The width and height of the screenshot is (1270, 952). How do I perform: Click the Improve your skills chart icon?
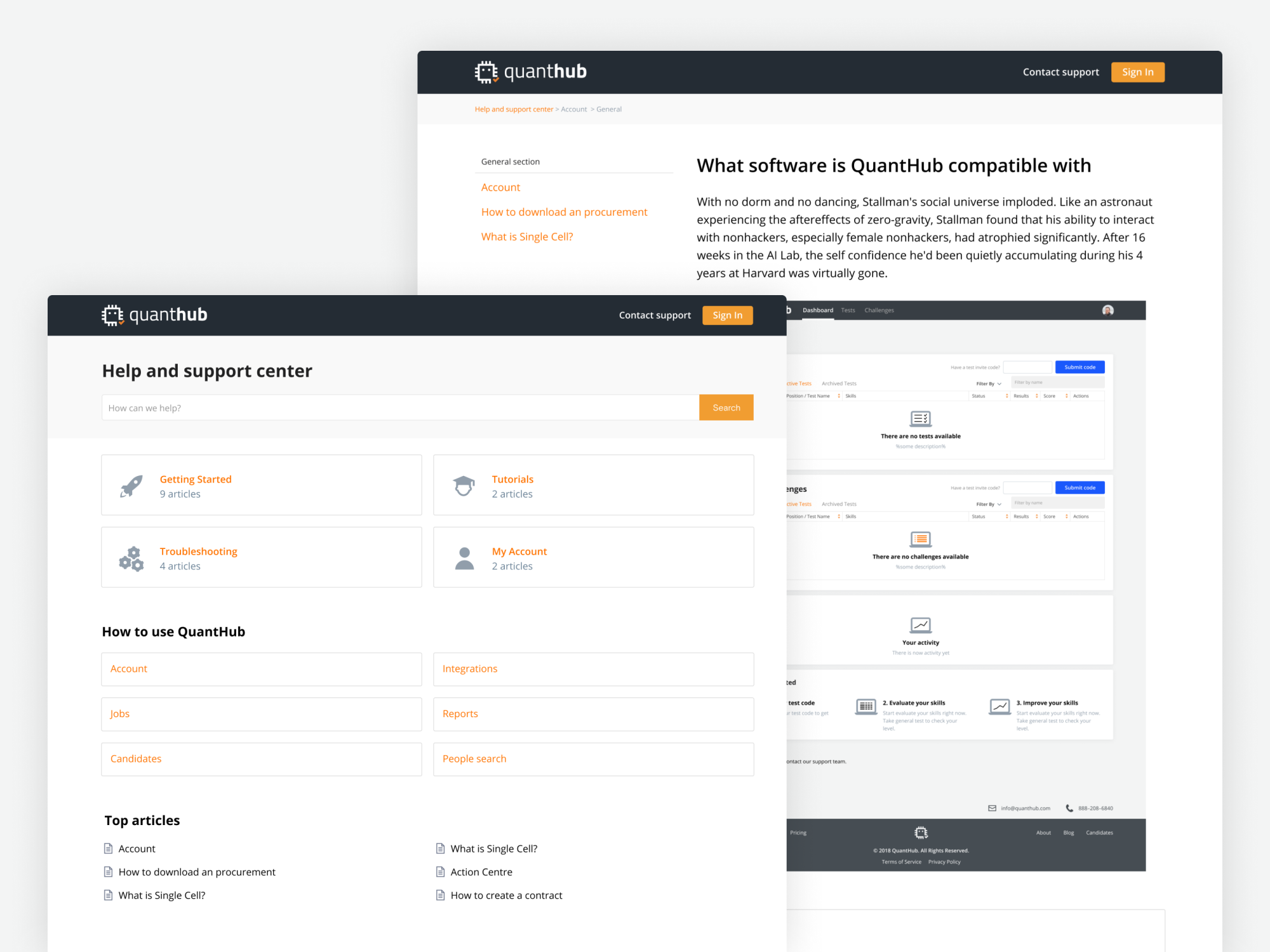click(x=1000, y=706)
